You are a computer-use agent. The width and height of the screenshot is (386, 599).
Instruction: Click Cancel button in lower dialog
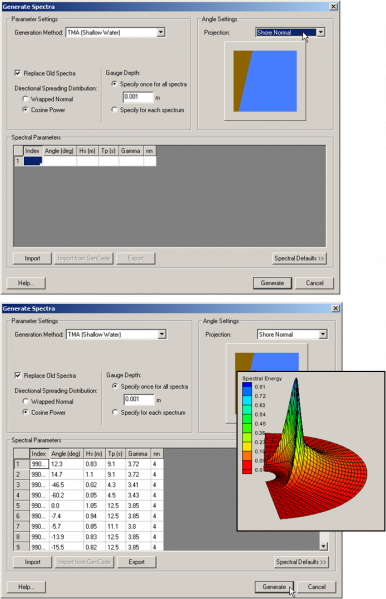(x=316, y=587)
